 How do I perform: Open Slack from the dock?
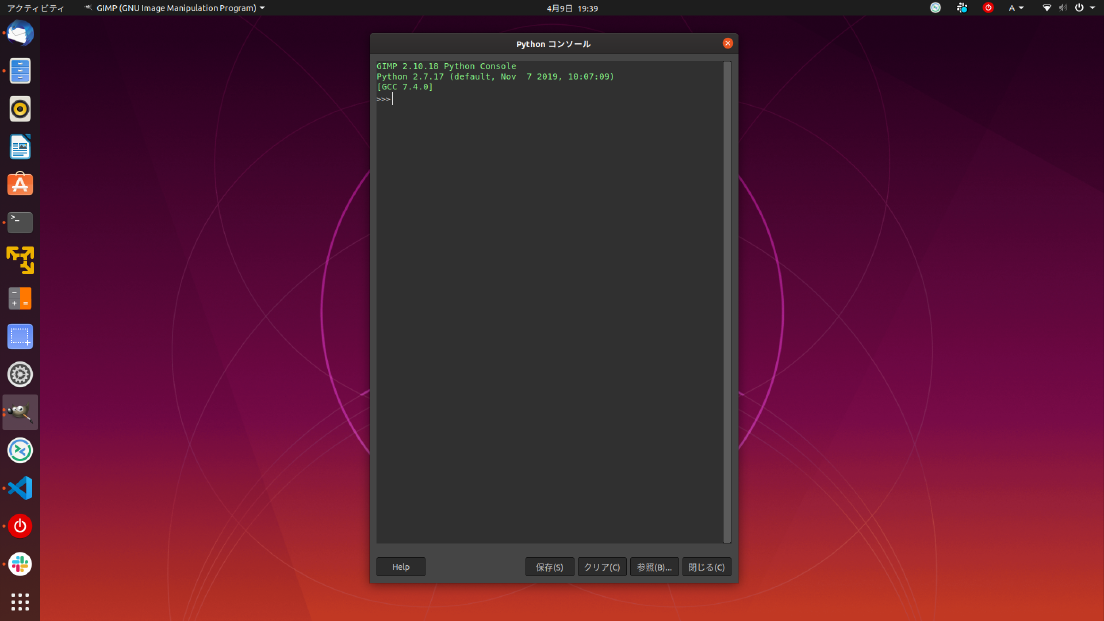tap(20, 564)
